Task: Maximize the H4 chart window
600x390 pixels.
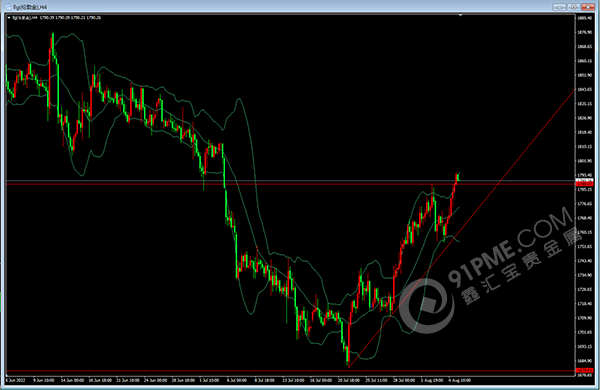Action: [x=574, y=7]
